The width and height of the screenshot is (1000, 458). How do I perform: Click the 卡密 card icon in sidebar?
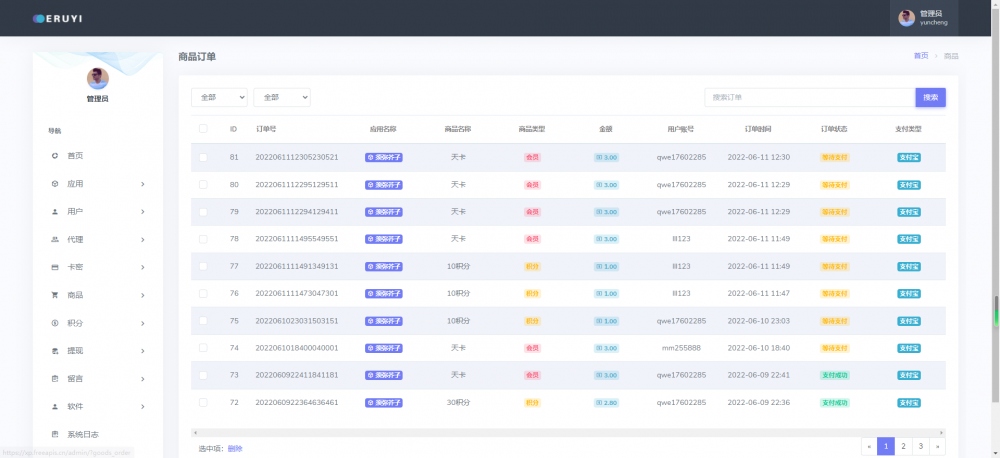click(x=55, y=268)
